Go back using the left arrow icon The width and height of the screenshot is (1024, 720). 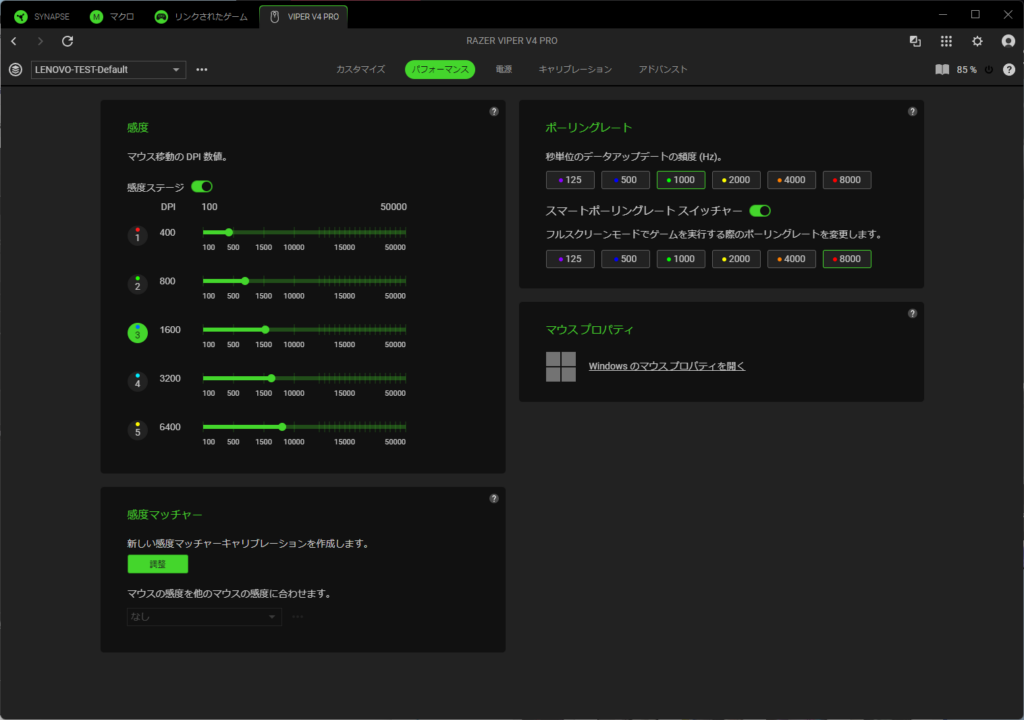click(14, 41)
